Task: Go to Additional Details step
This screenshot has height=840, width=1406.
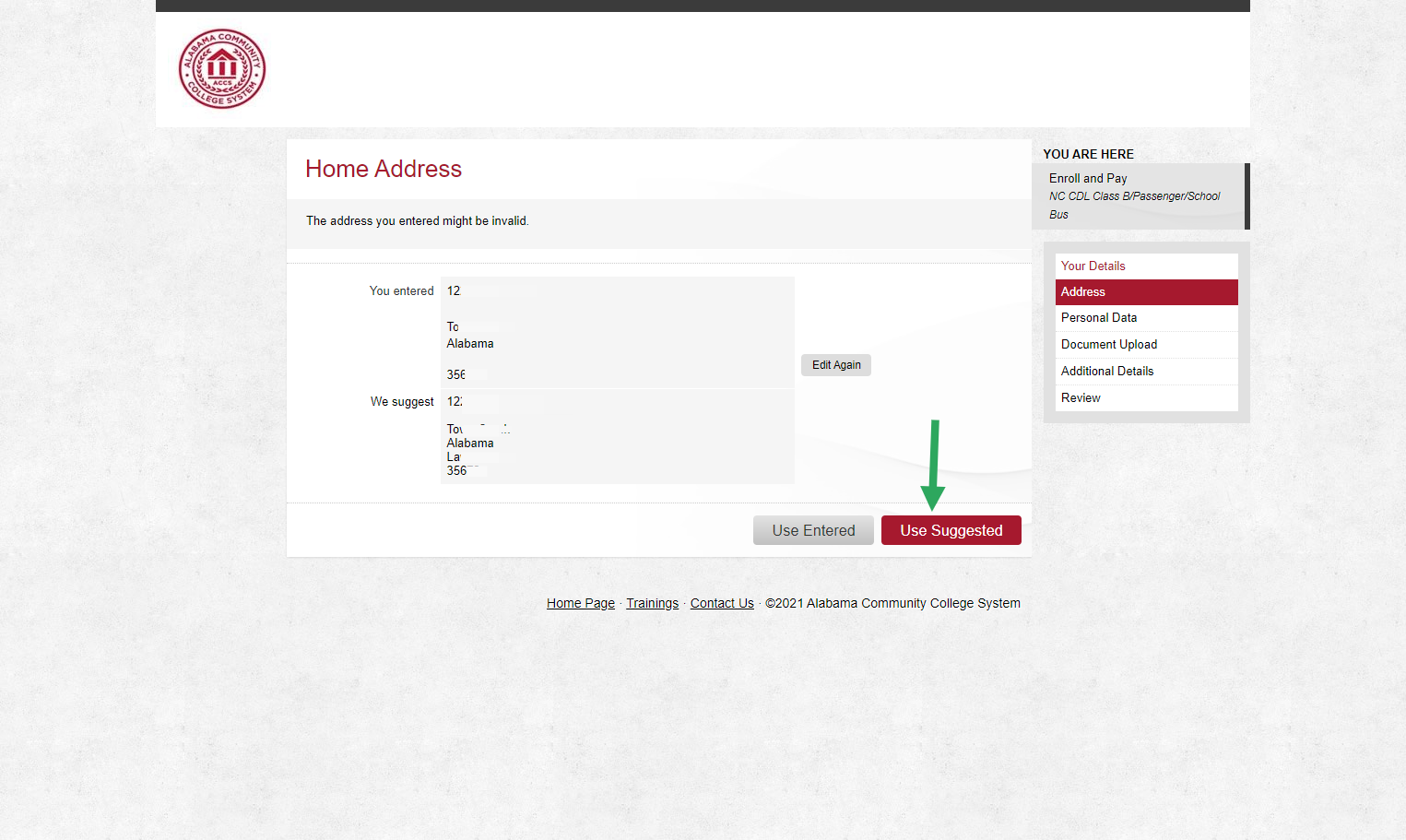Action: pyautogui.click(x=1146, y=371)
